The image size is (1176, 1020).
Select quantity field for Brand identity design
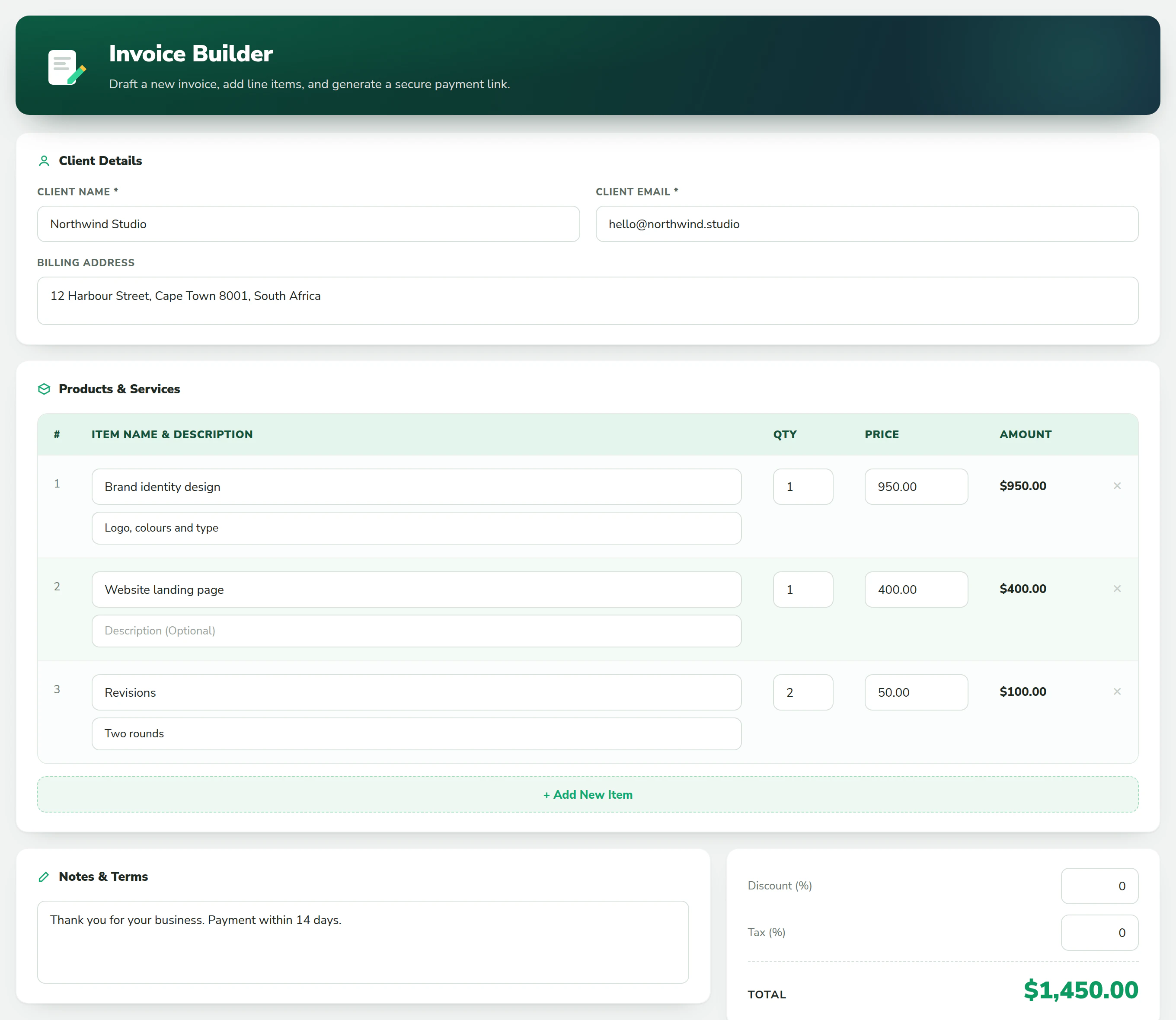click(803, 487)
